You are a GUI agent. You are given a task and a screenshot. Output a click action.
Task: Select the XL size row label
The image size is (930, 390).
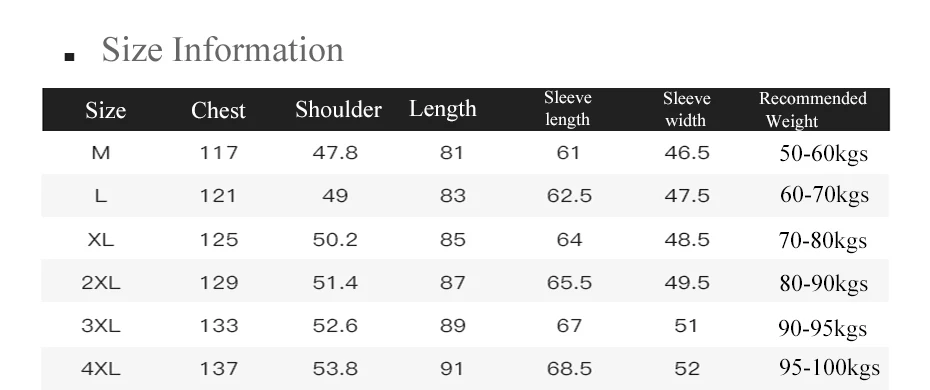101,239
